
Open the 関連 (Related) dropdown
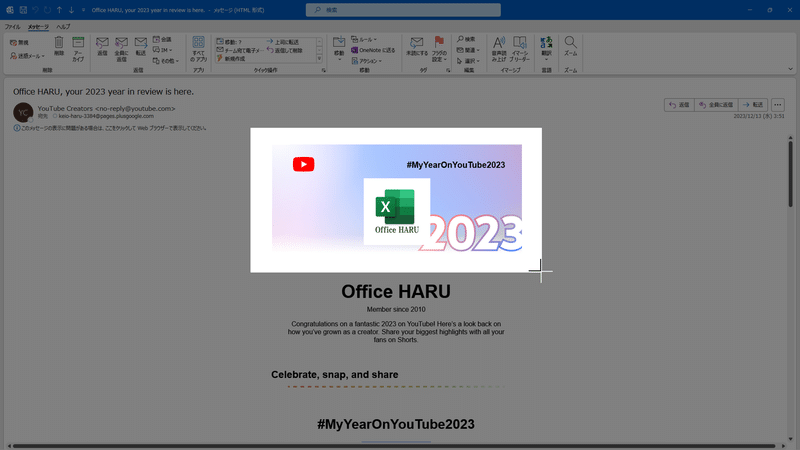coord(468,50)
